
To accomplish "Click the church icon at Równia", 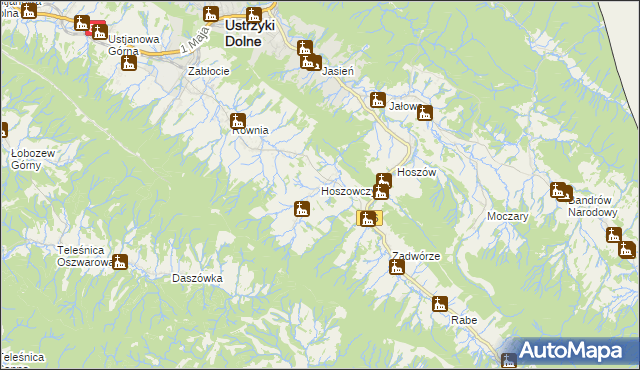I will tap(238, 121).
